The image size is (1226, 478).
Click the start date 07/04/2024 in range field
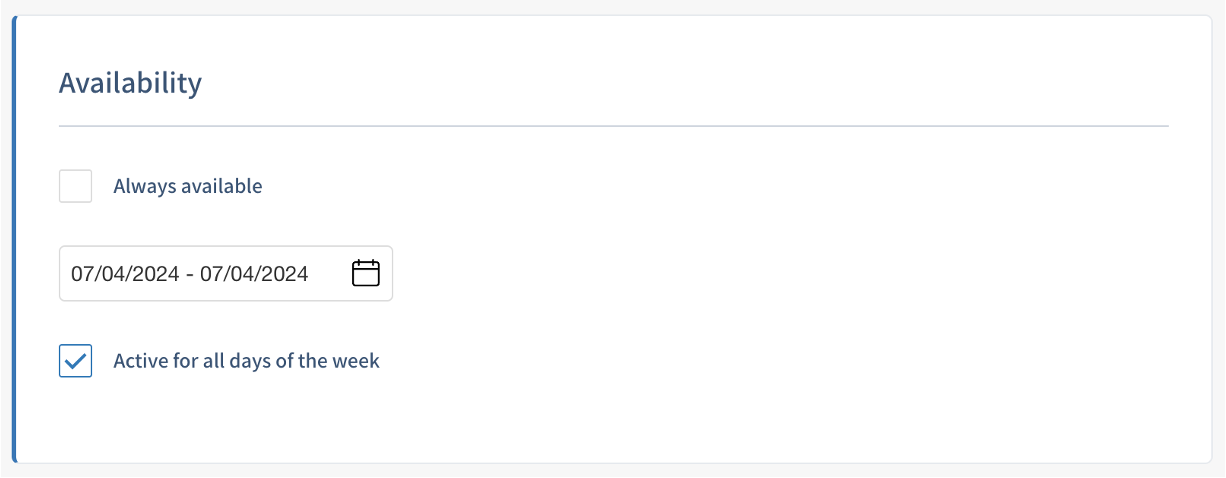[x=125, y=273]
